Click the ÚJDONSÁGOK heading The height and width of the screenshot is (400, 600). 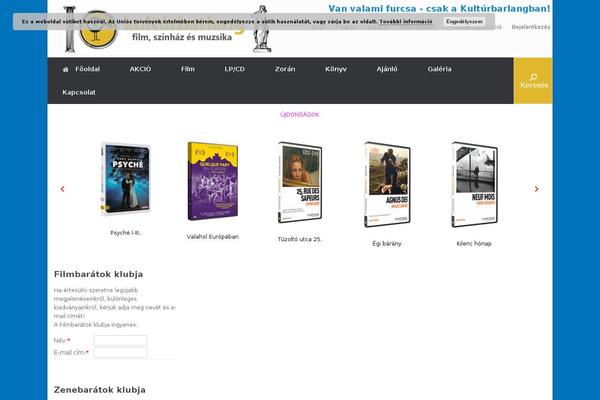coord(300,114)
